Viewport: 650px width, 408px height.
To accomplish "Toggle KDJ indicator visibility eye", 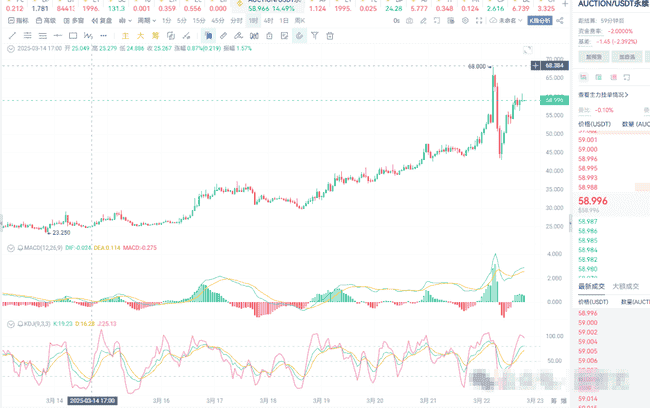I will [8, 325].
